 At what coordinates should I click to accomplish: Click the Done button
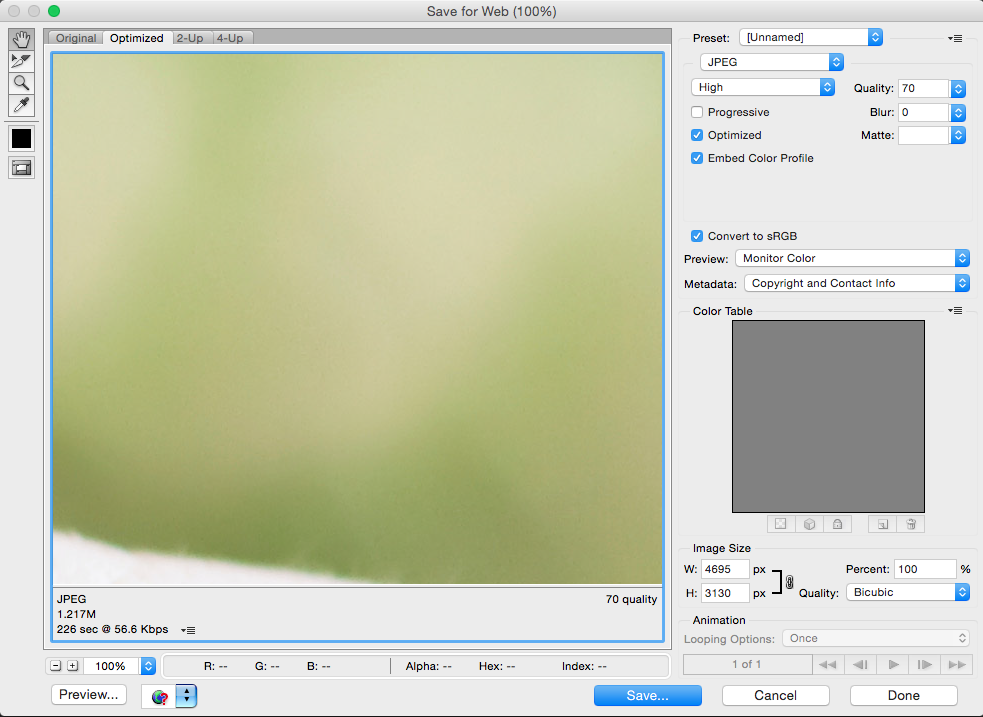(903, 696)
